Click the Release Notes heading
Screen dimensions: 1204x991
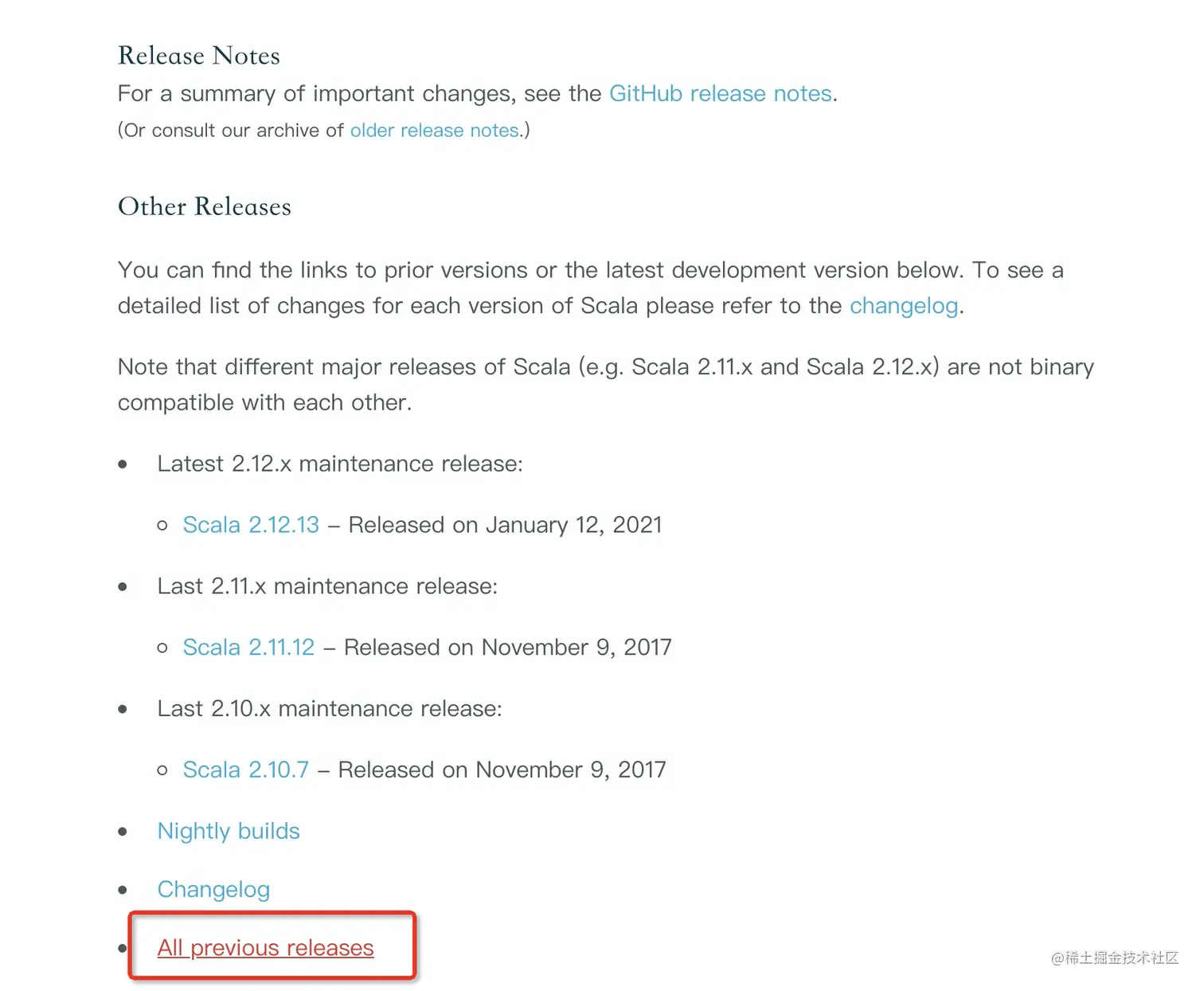pyautogui.click(x=199, y=56)
